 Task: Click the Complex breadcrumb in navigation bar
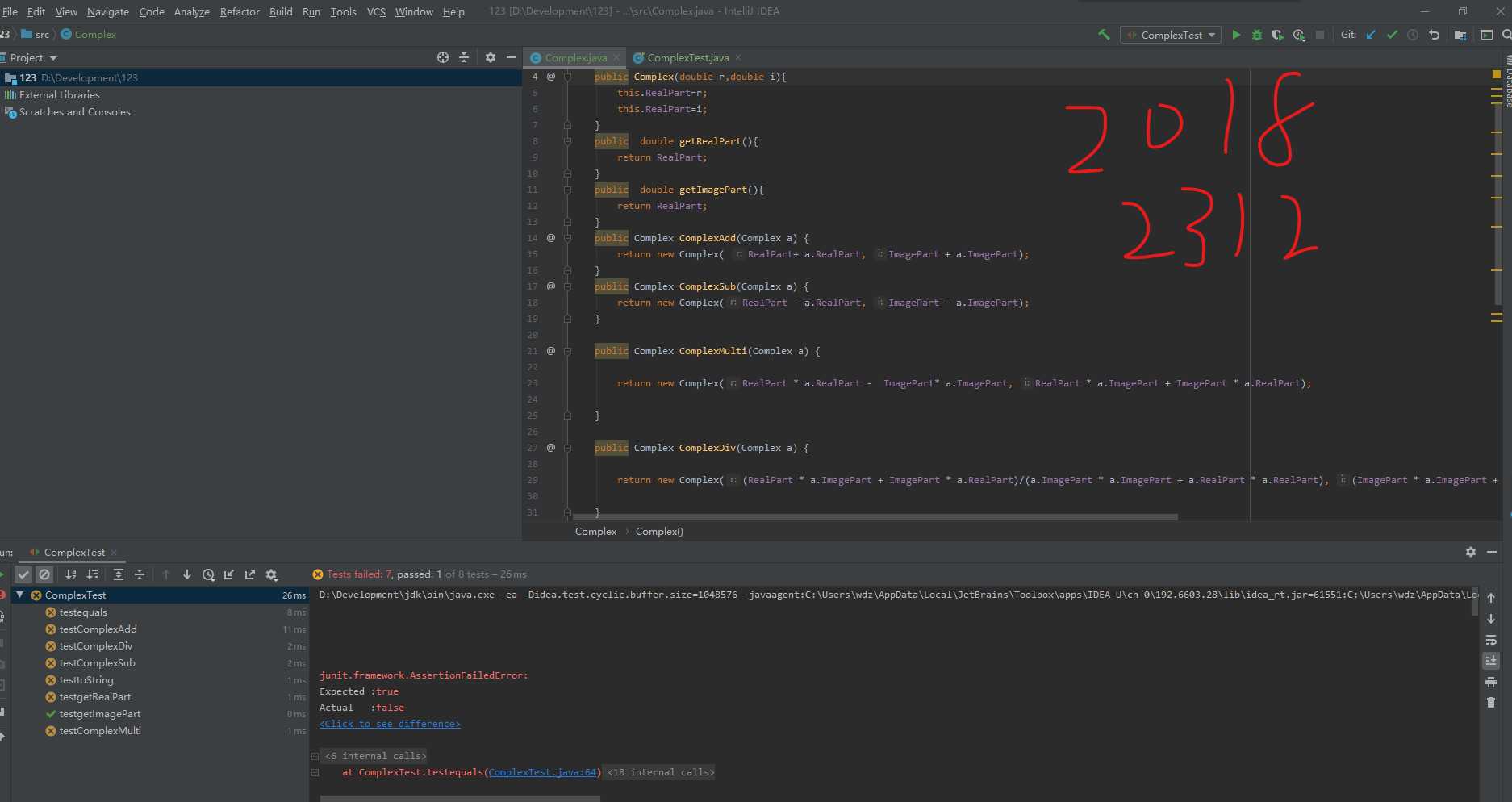(89, 34)
